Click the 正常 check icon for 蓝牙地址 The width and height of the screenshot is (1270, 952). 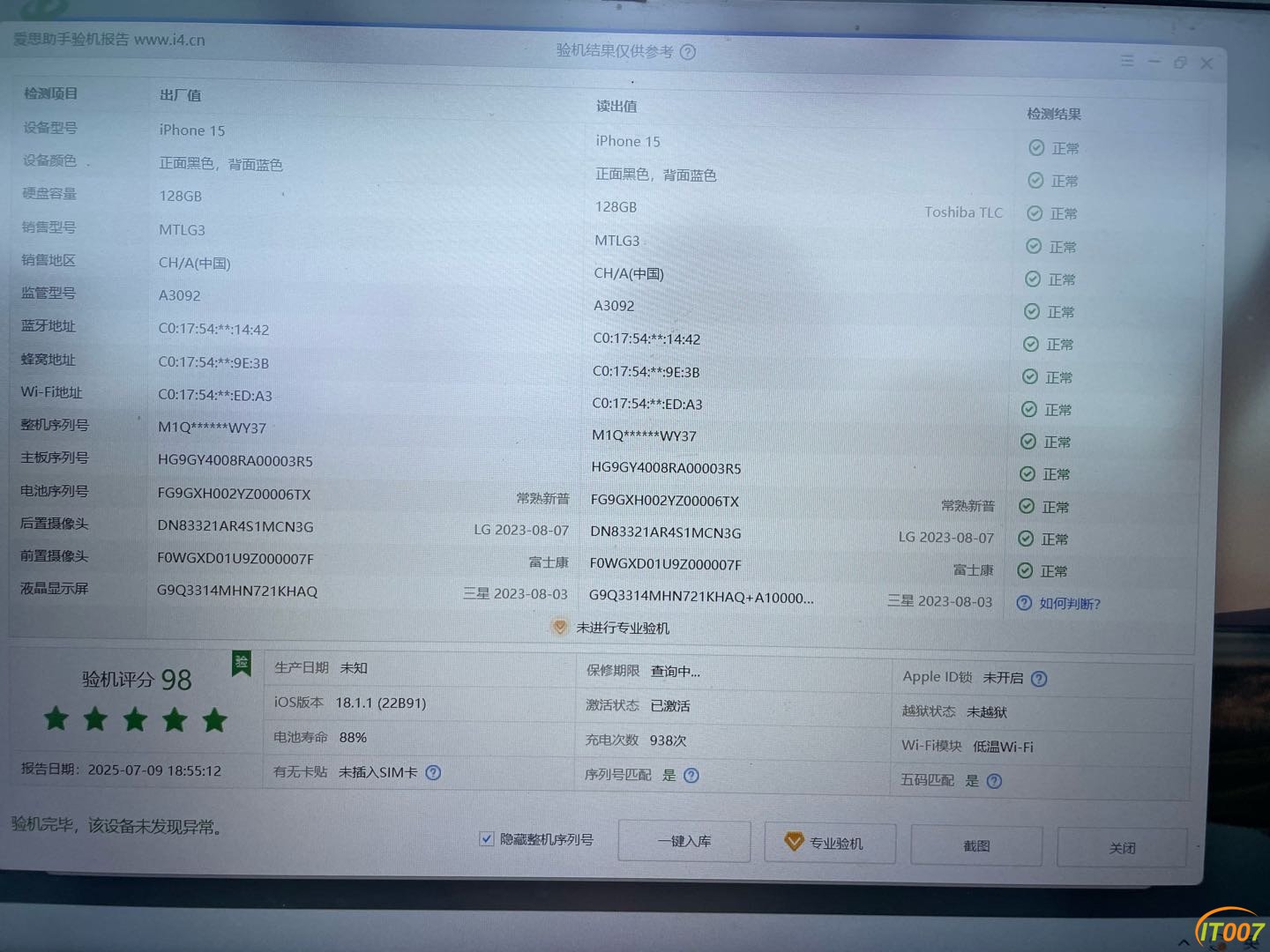pyautogui.click(x=1030, y=345)
